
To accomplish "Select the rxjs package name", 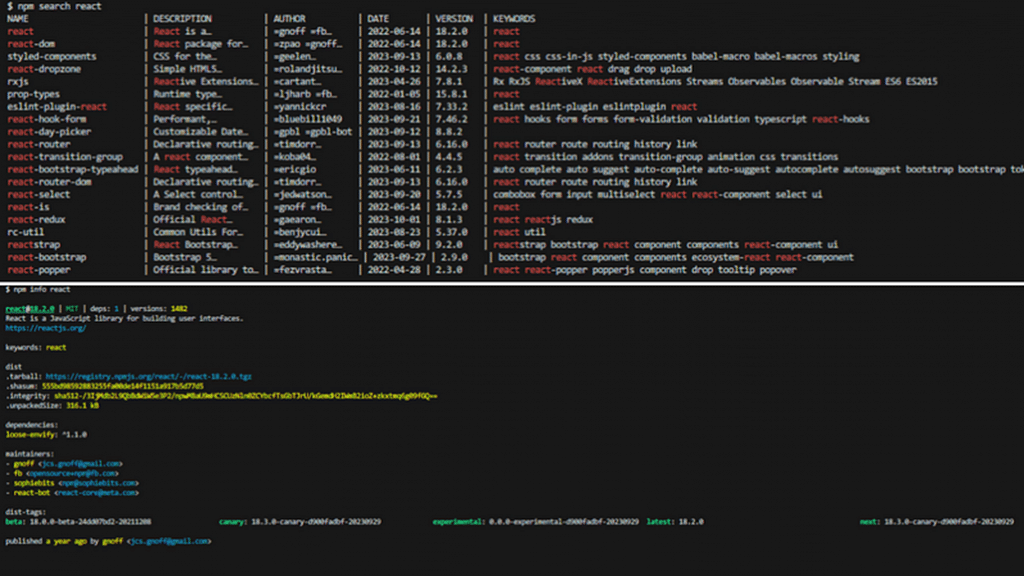I will [x=18, y=81].
